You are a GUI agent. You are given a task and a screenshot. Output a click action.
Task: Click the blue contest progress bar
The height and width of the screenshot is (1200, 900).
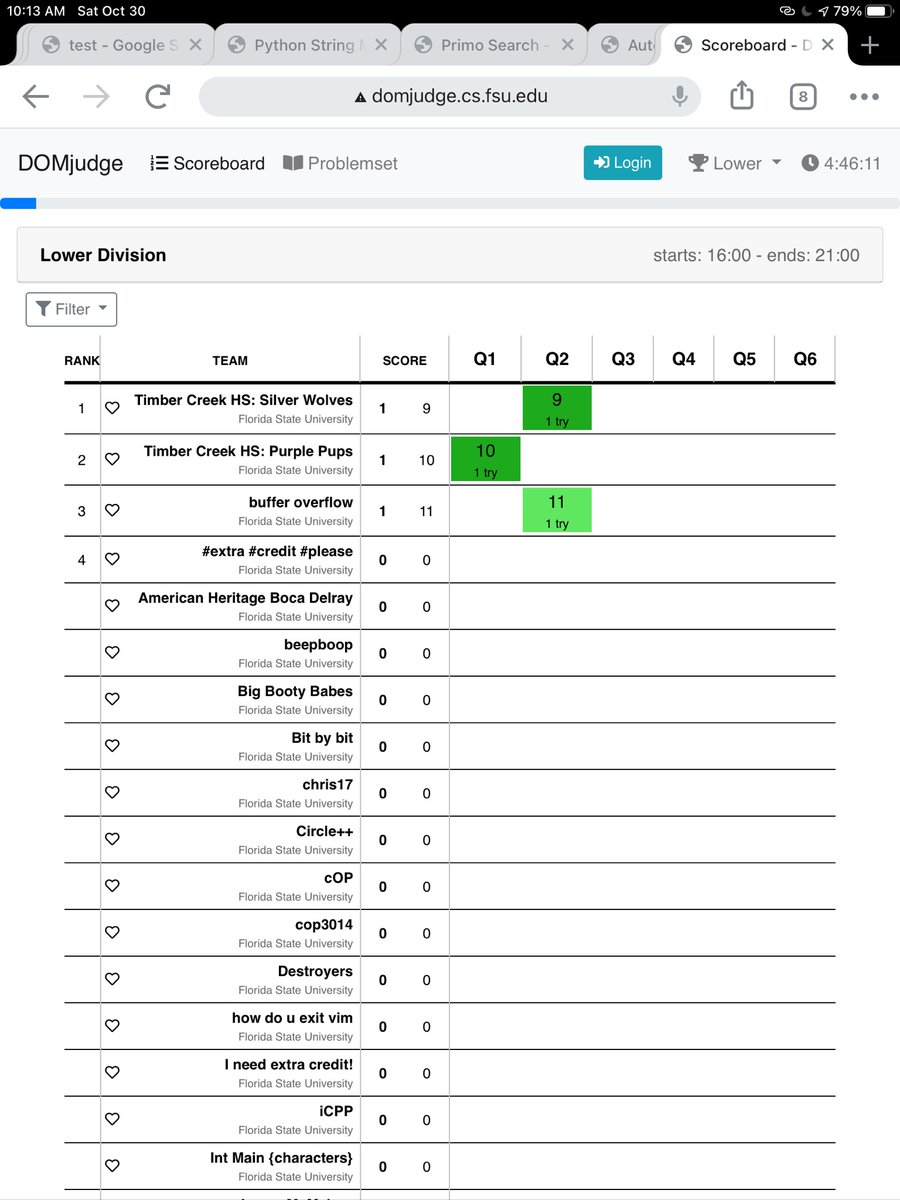coord(18,203)
